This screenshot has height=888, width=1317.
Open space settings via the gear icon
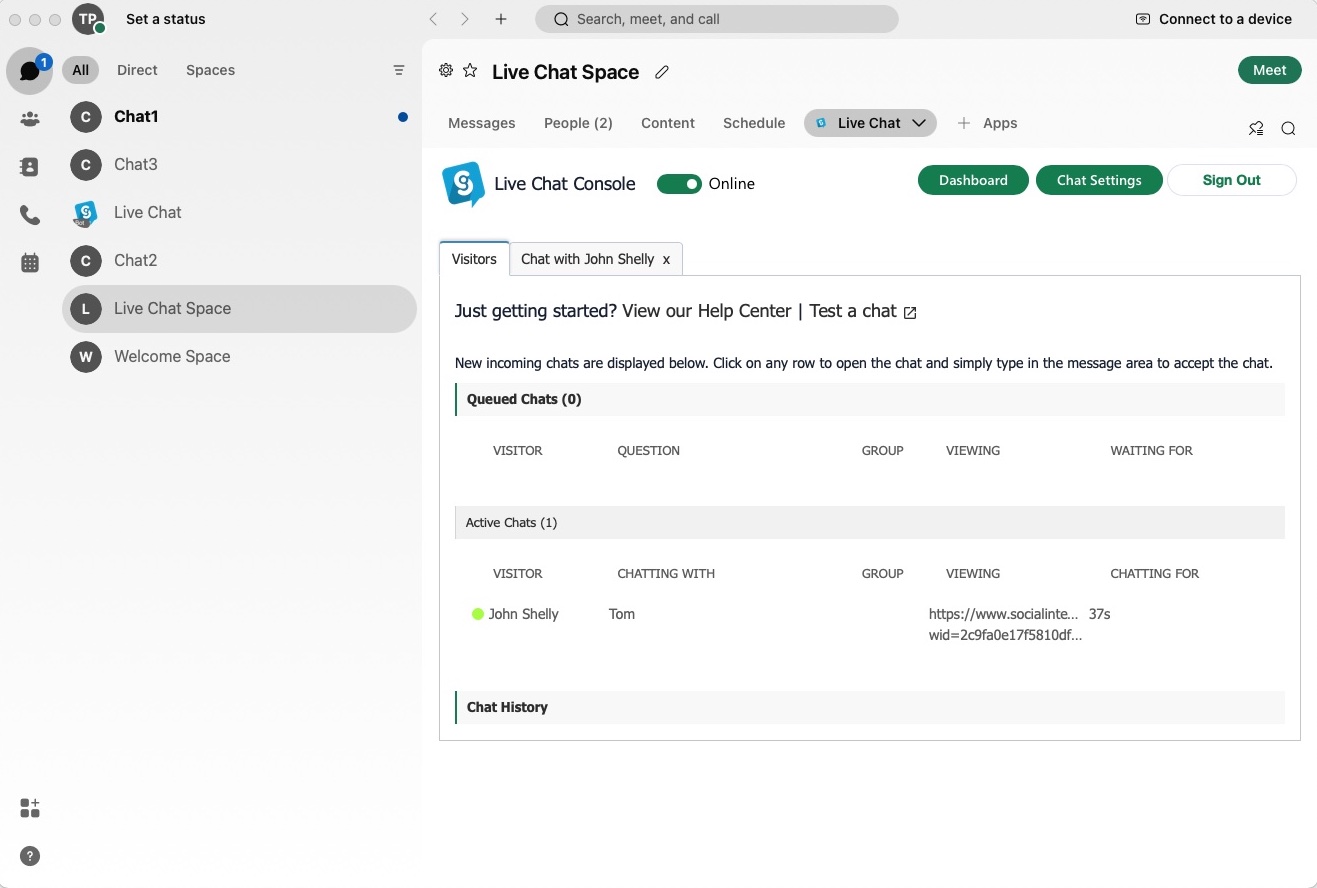445,71
